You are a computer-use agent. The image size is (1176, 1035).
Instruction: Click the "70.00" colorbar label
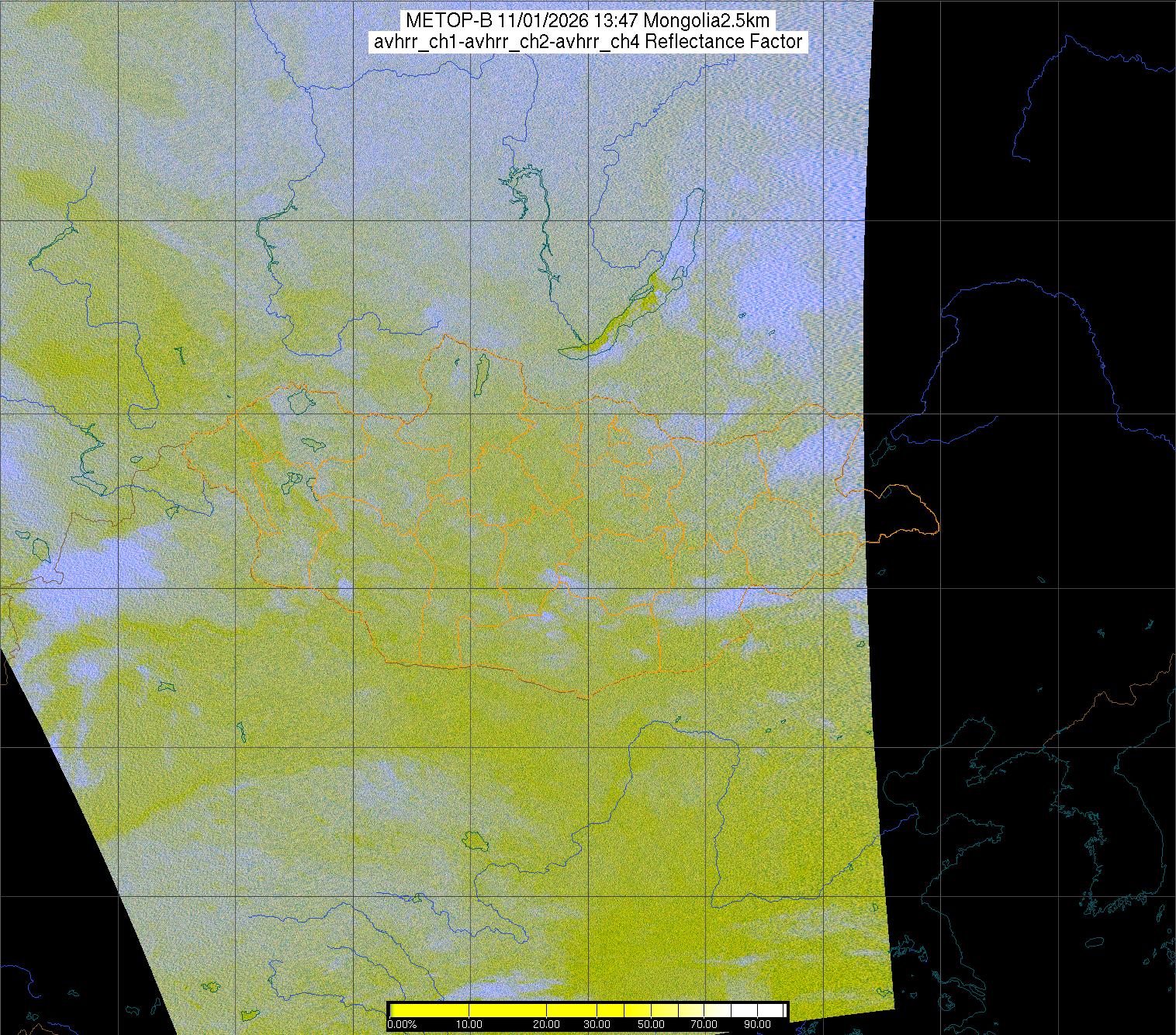pos(704,1024)
